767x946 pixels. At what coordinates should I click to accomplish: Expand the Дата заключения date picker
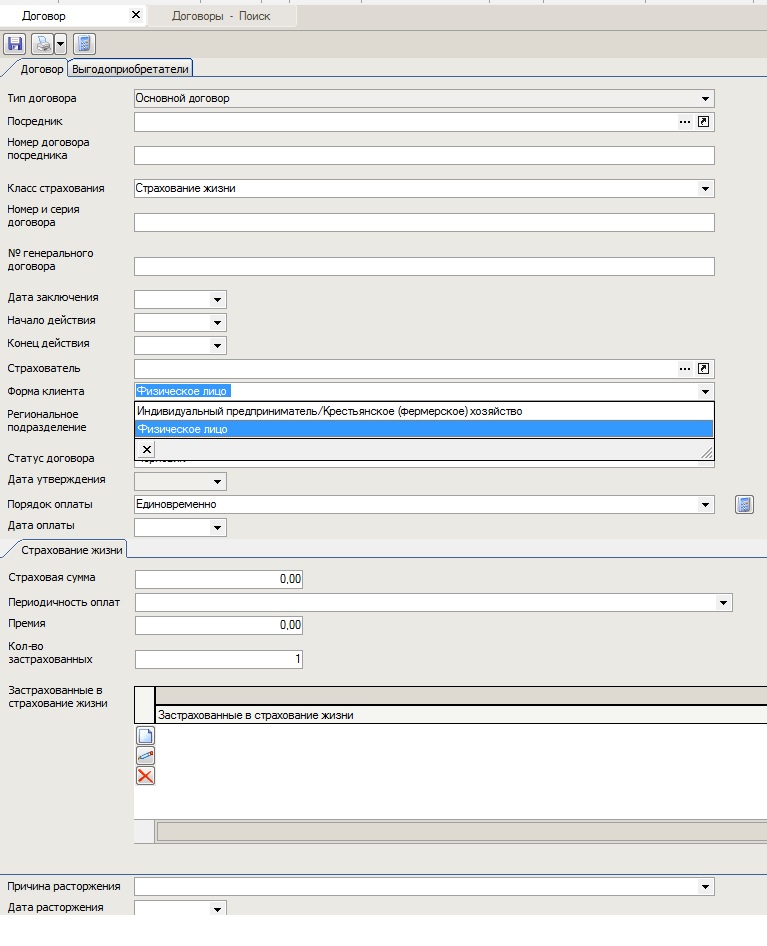click(217, 299)
